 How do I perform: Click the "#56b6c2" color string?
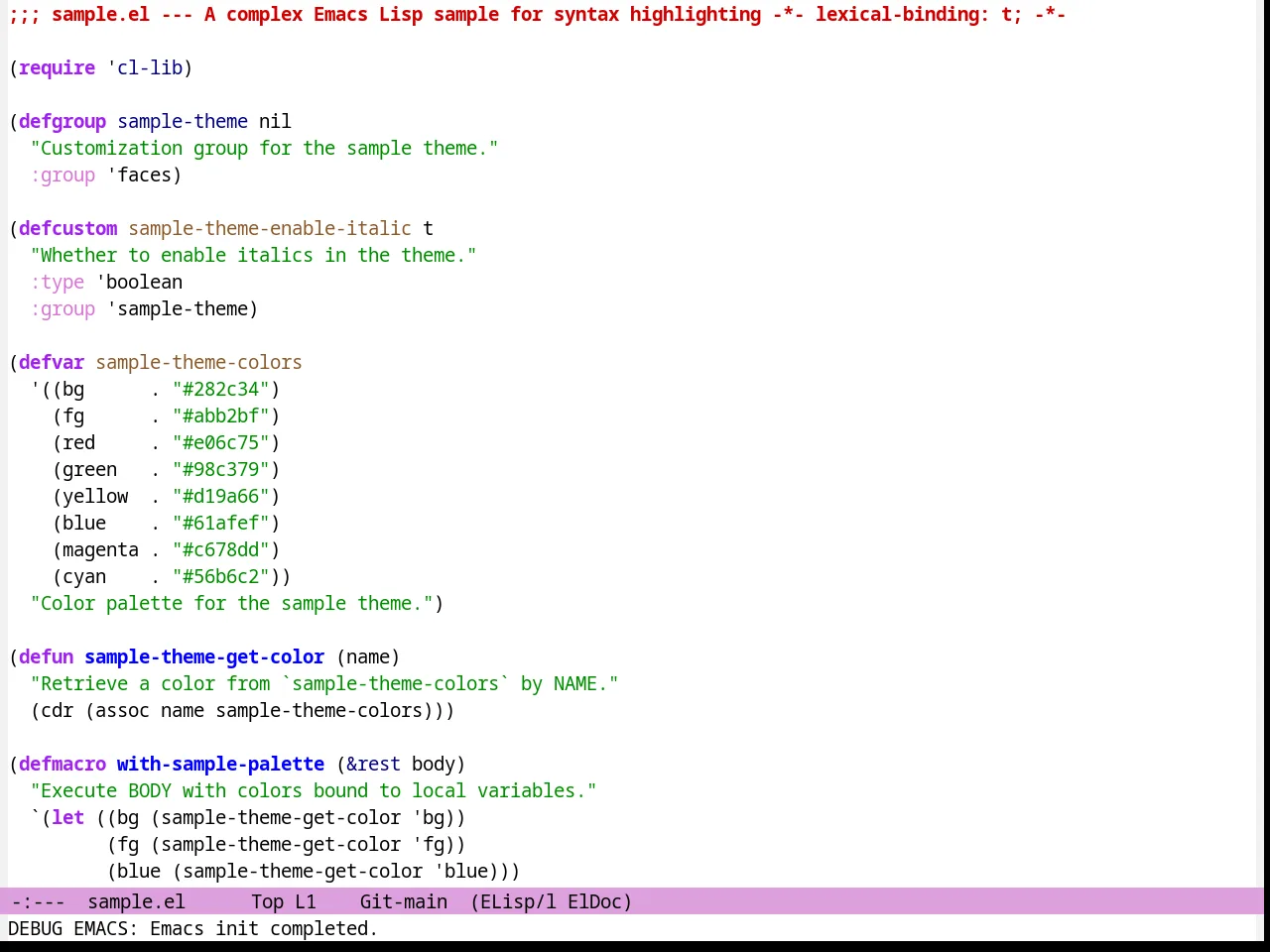click(x=220, y=576)
